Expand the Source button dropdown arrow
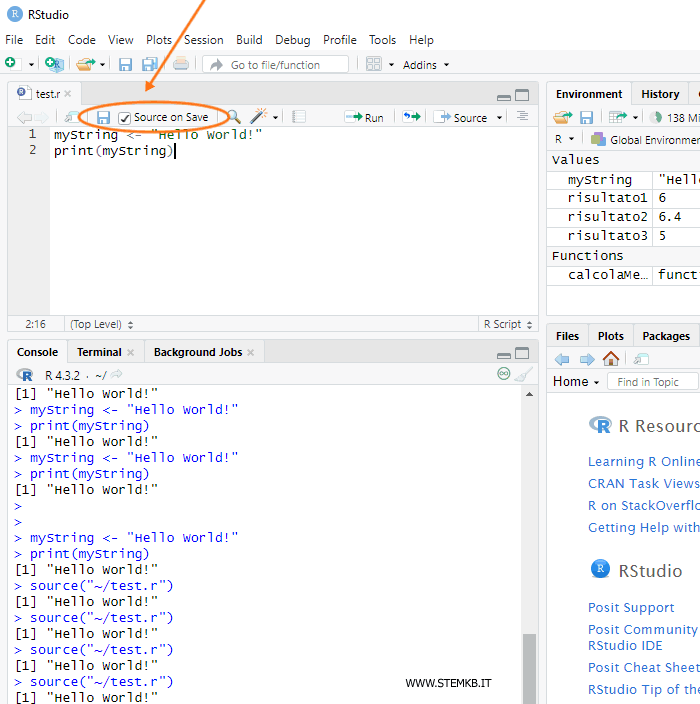This screenshot has width=700, height=704. [x=497, y=118]
